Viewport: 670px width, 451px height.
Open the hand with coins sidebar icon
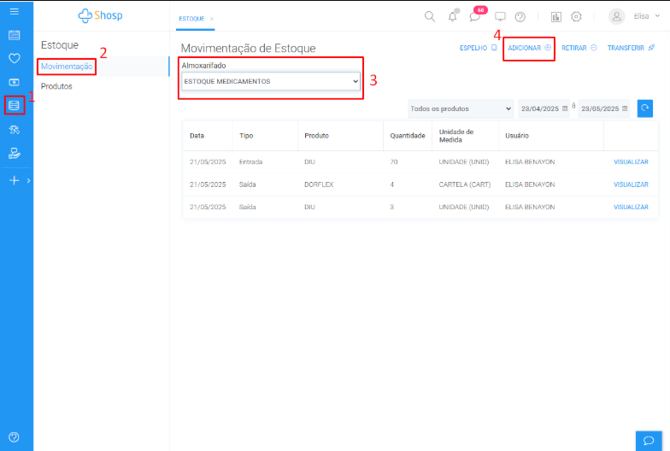[x=14, y=153]
